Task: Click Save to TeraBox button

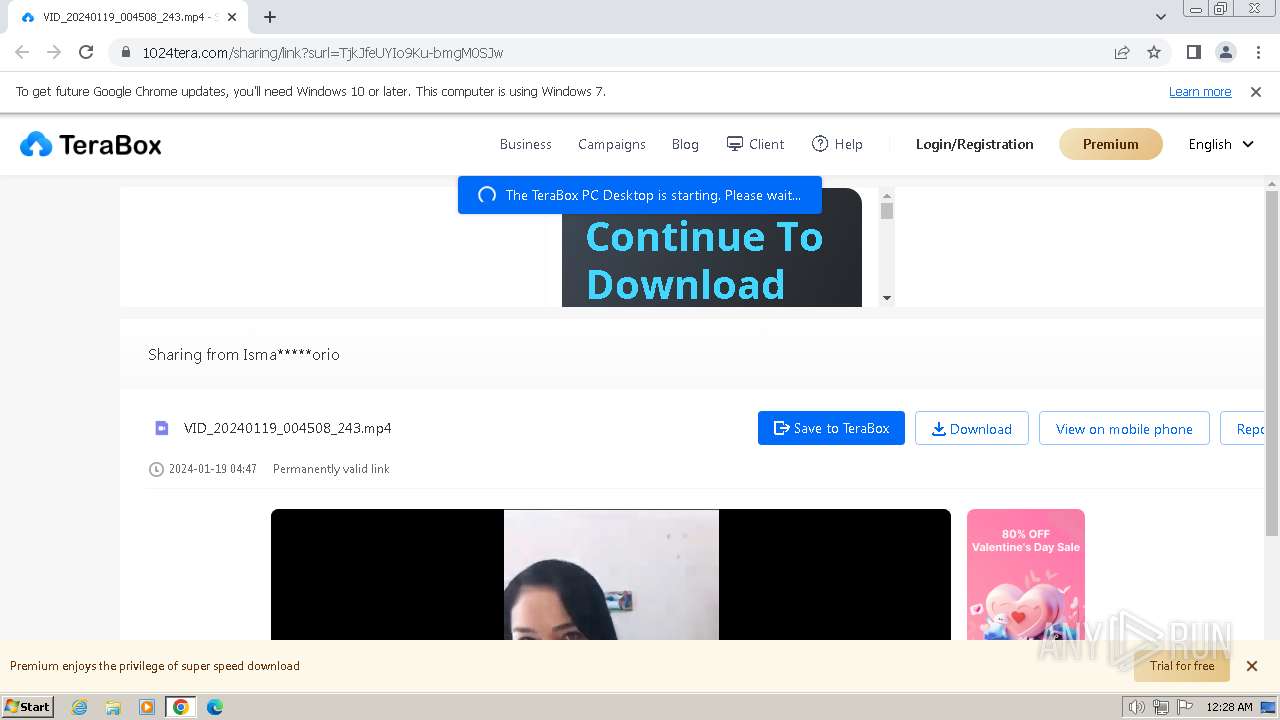Action: tap(831, 428)
